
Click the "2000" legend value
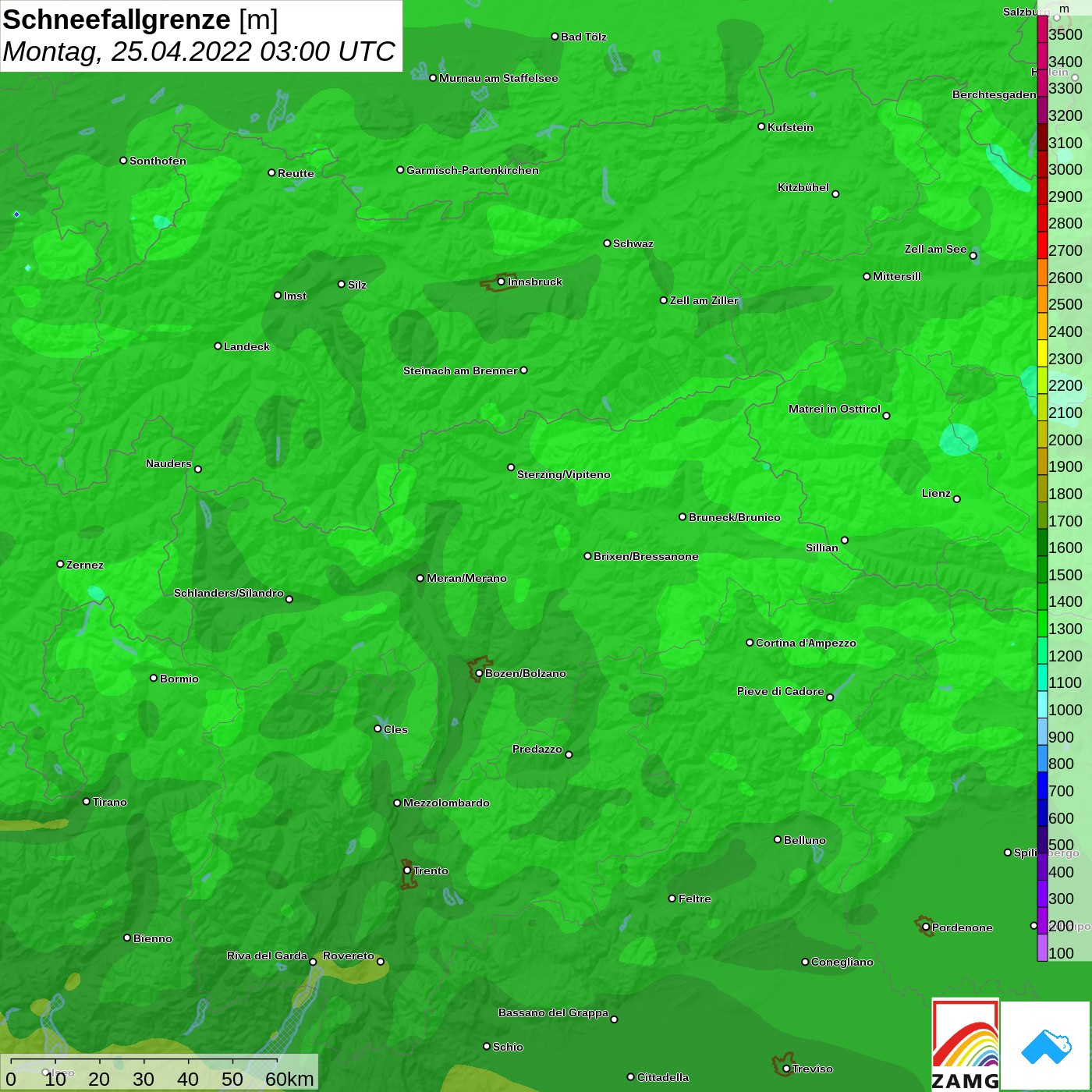click(x=1065, y=440)
